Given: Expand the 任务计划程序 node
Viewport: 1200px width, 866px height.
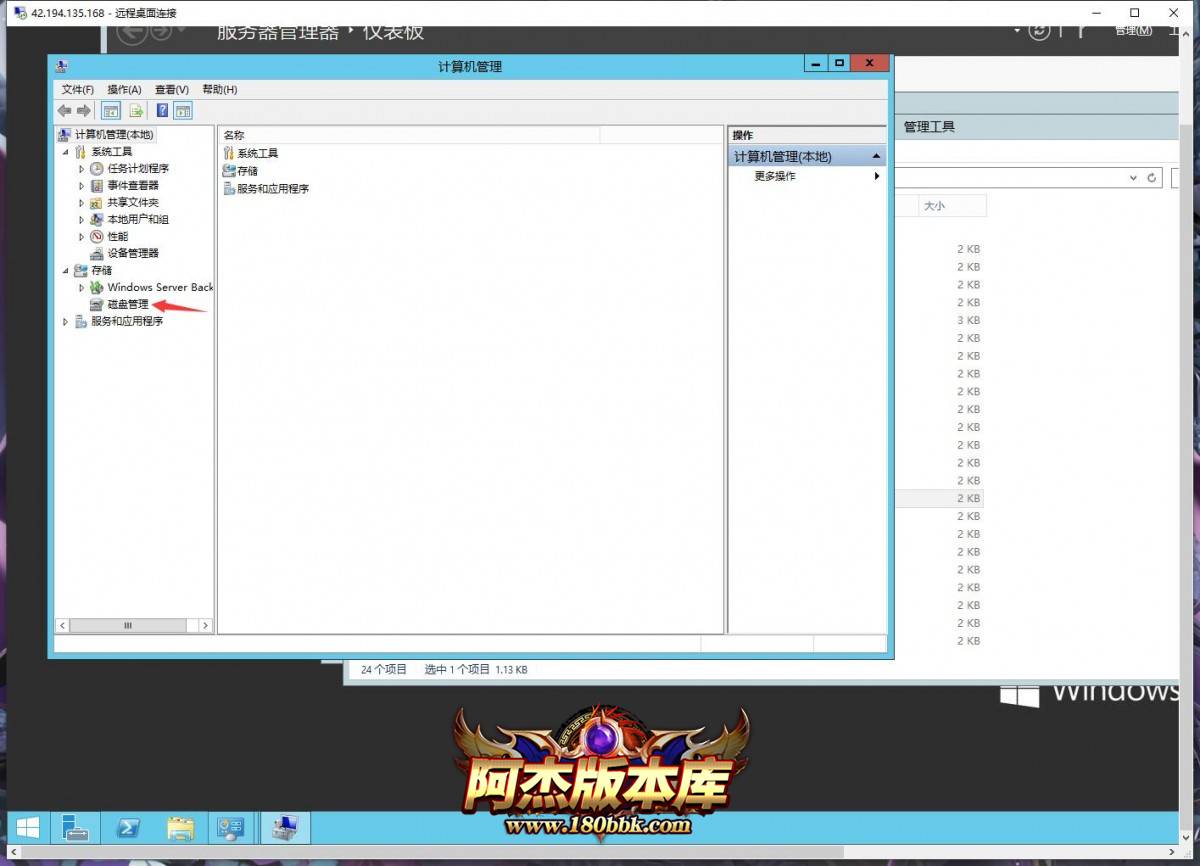Looking at the screenshot, I should point(82,168).
